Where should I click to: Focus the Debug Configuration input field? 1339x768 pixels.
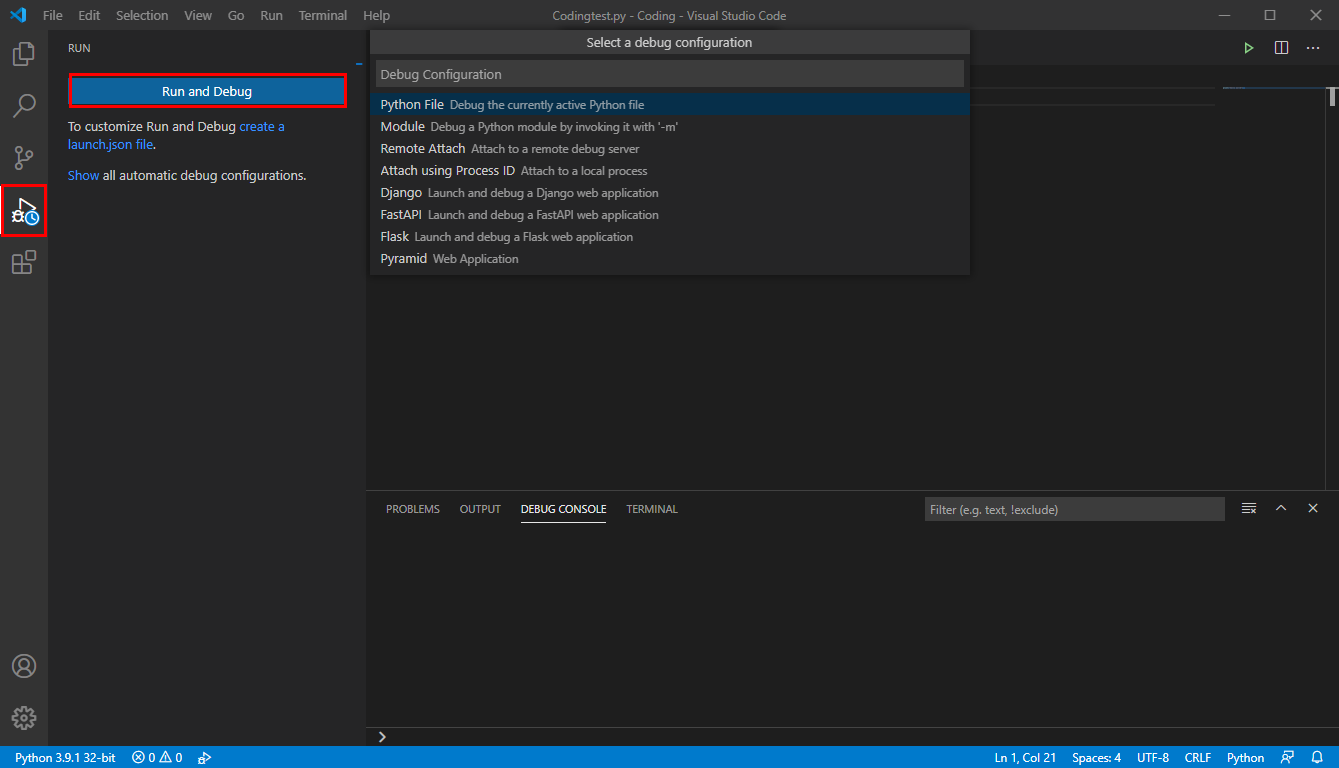click(x=669, y=74)
